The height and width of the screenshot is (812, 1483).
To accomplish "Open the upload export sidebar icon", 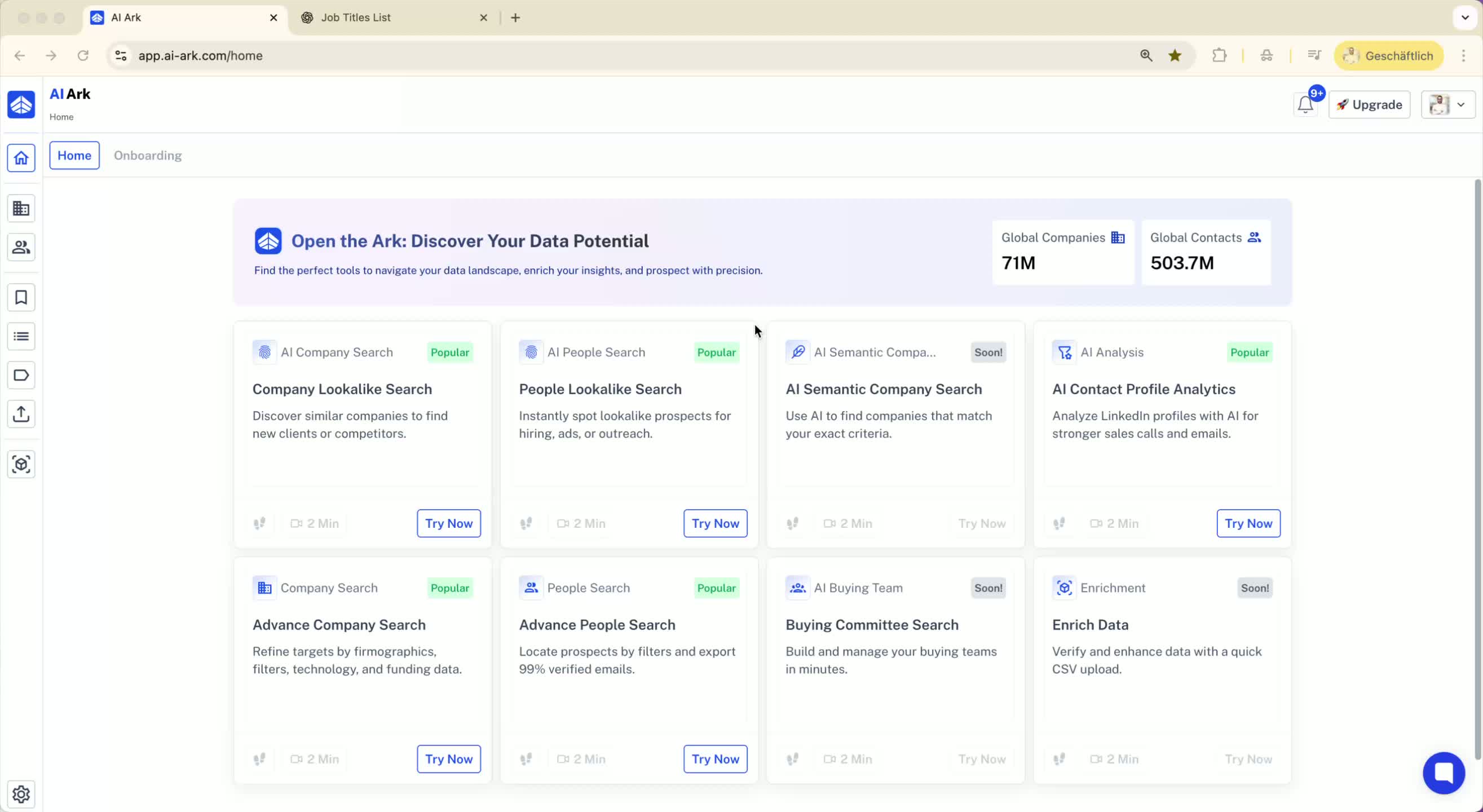I will [x=21, y=414].
